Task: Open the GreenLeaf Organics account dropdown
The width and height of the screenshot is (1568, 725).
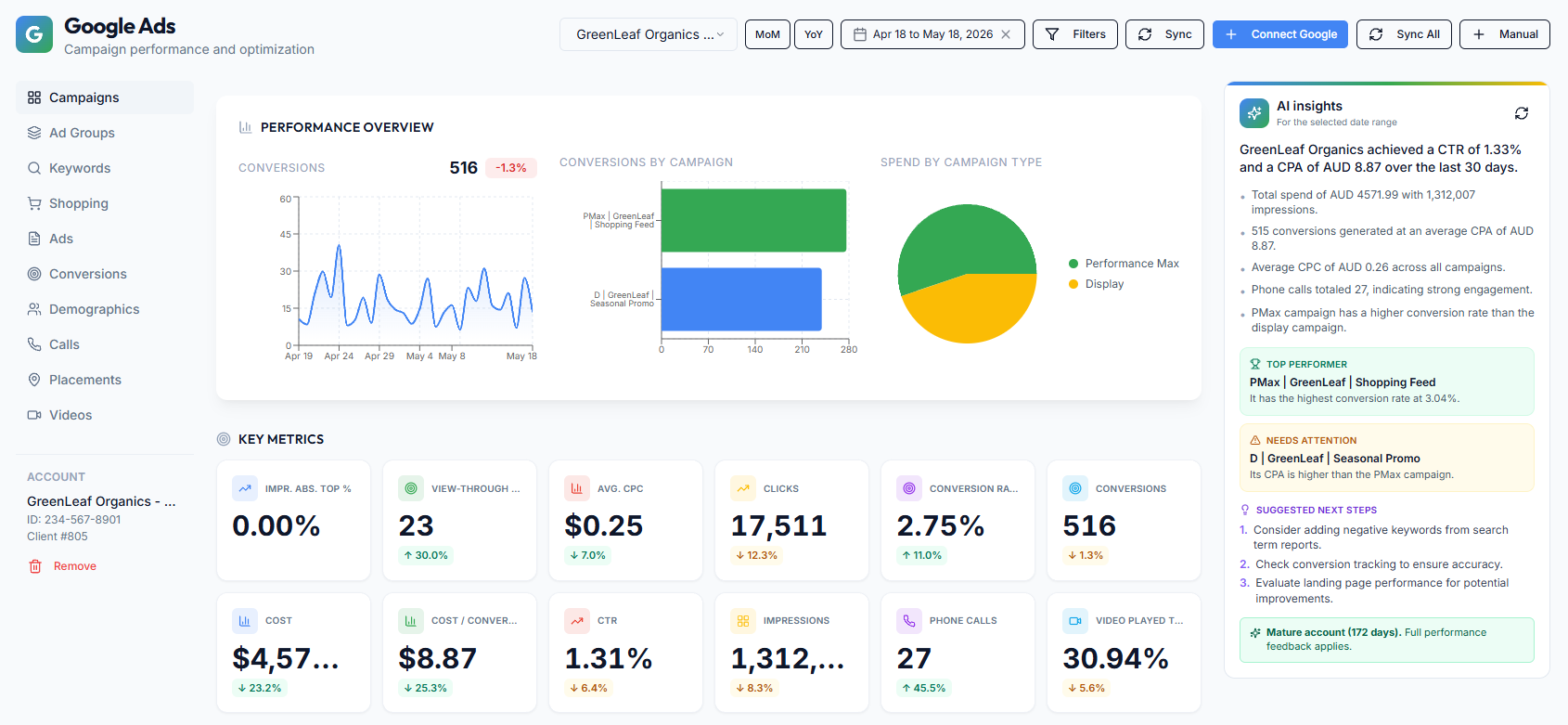Action: coord(649,34)
